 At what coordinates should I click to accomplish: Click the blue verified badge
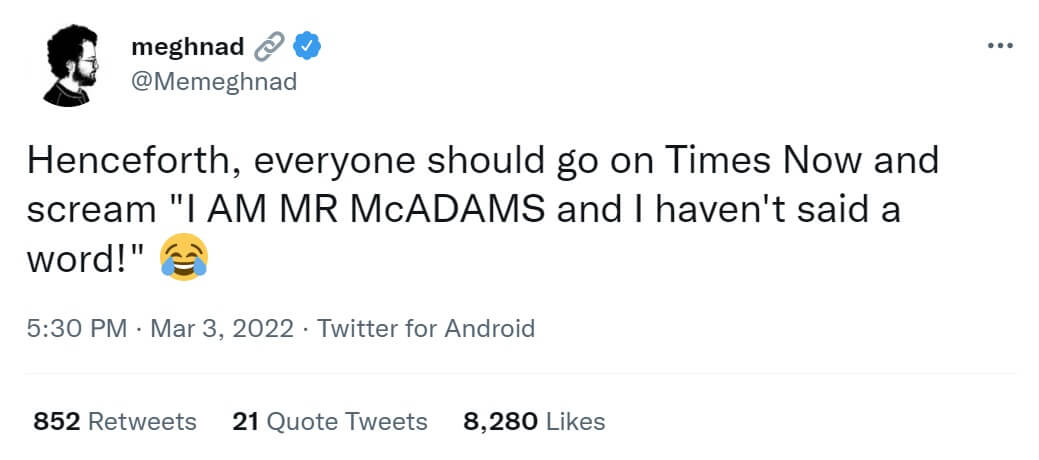[305, 46]
